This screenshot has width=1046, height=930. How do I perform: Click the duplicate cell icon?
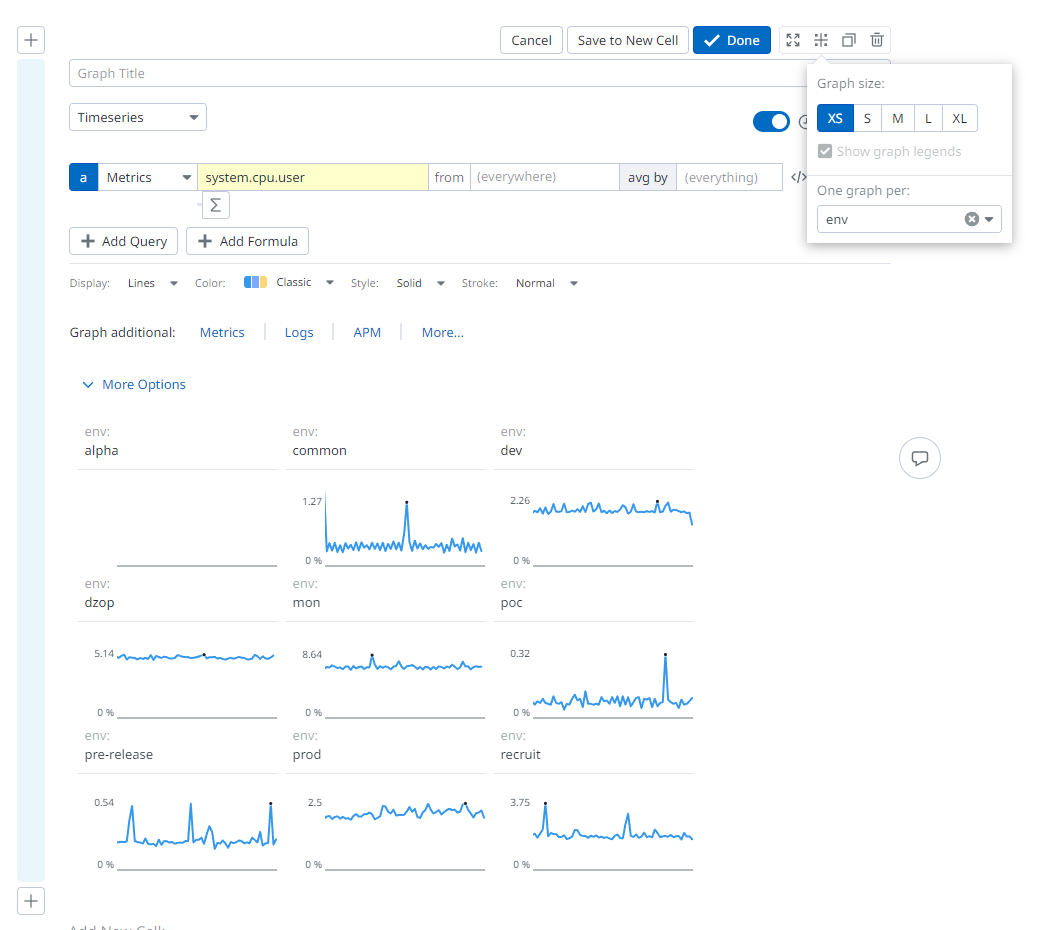click(x=849, y=40)
